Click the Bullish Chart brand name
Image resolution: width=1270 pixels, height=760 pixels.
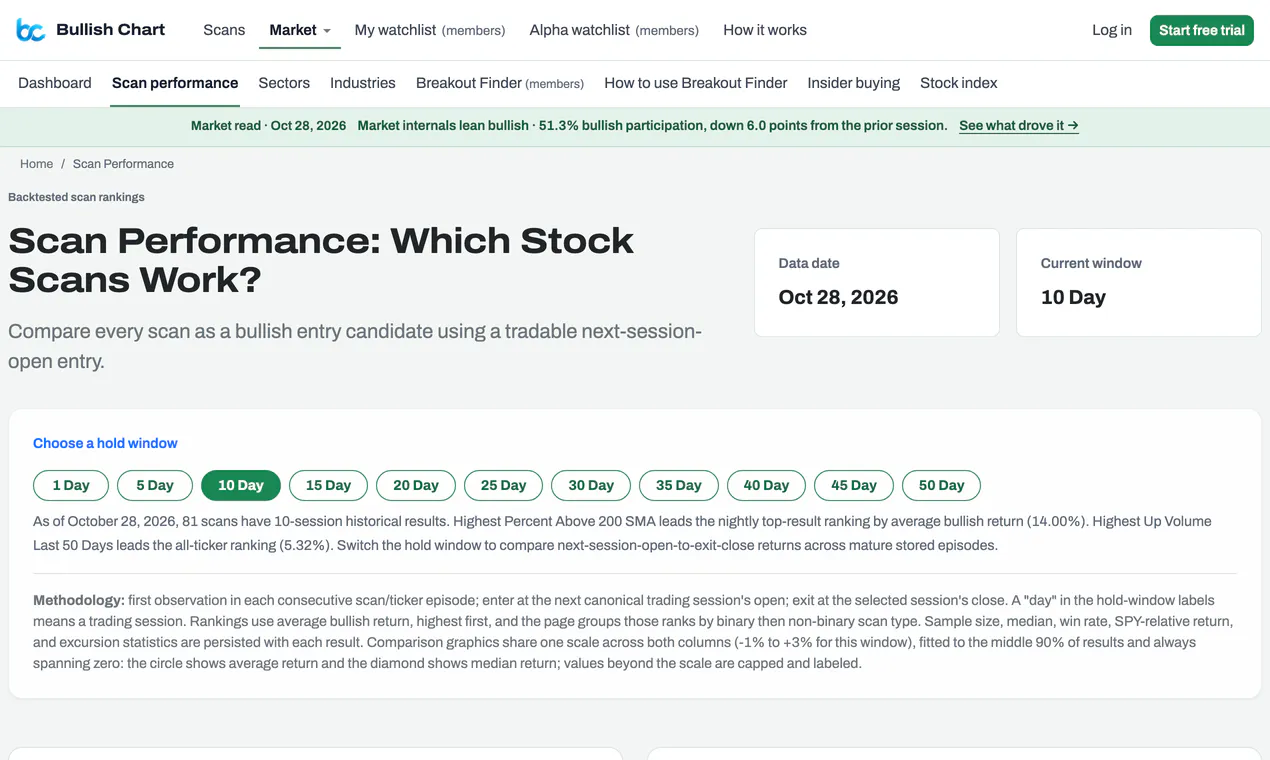(x=111, y=30)
